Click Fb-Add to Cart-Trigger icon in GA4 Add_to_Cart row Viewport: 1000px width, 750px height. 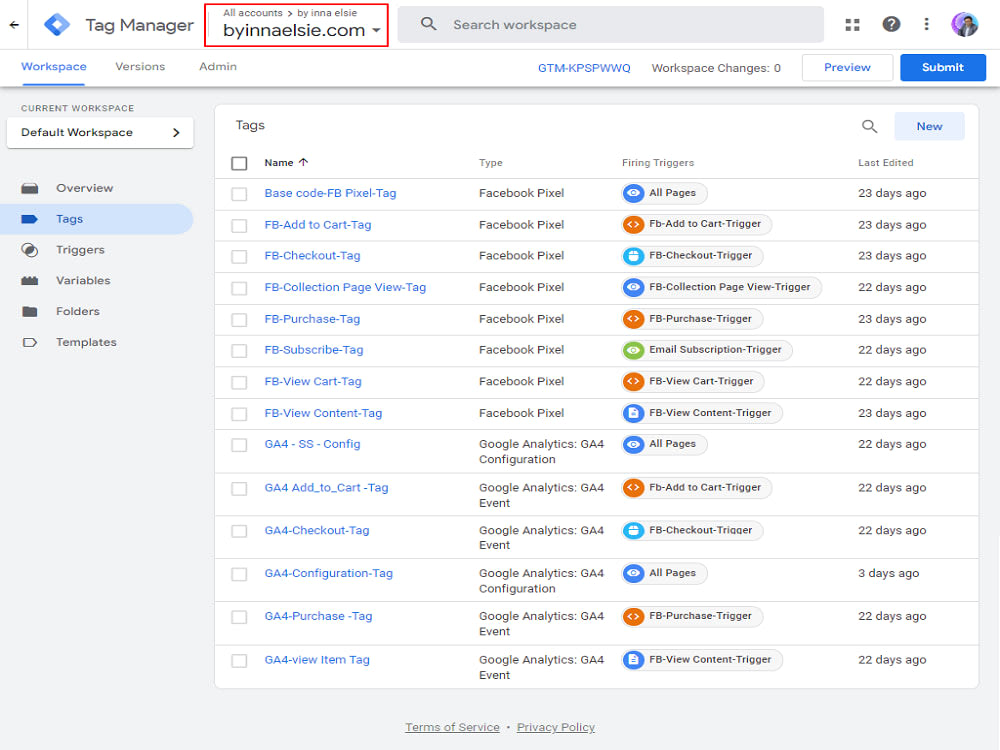pyautogui.click(x=633, y=488)
